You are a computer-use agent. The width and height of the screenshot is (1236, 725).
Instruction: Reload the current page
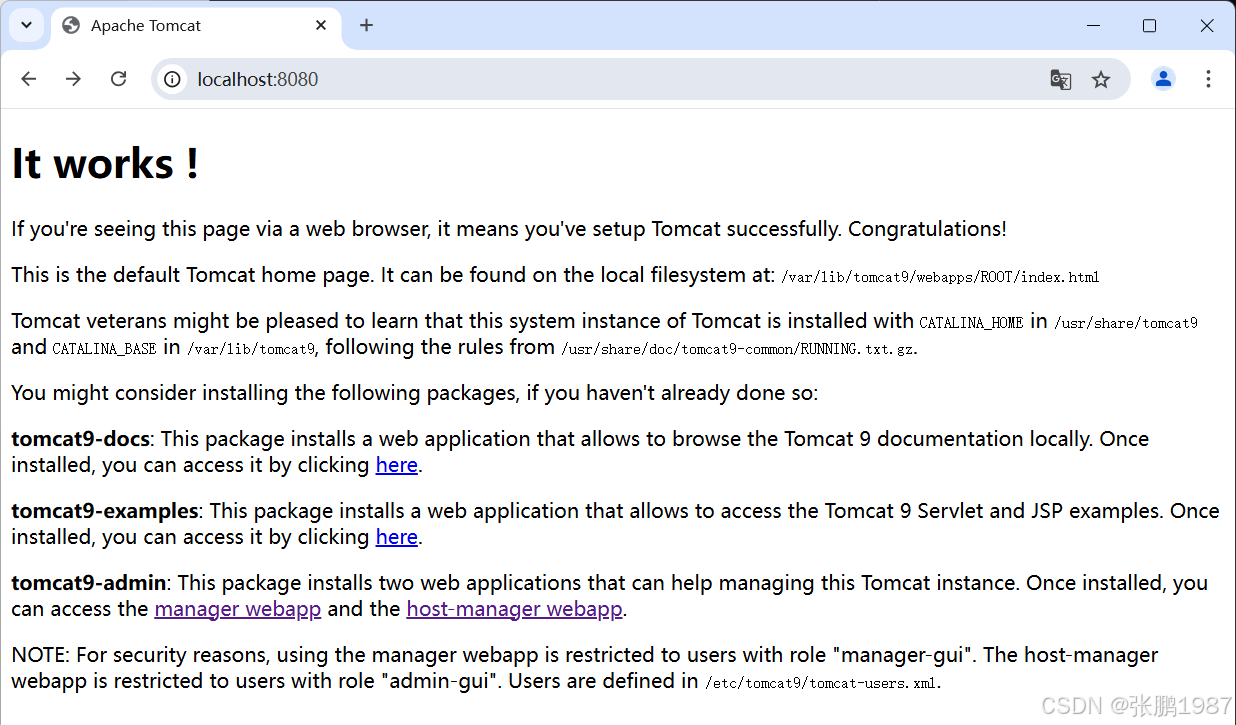pyautogui.click(x=118, y=79)
